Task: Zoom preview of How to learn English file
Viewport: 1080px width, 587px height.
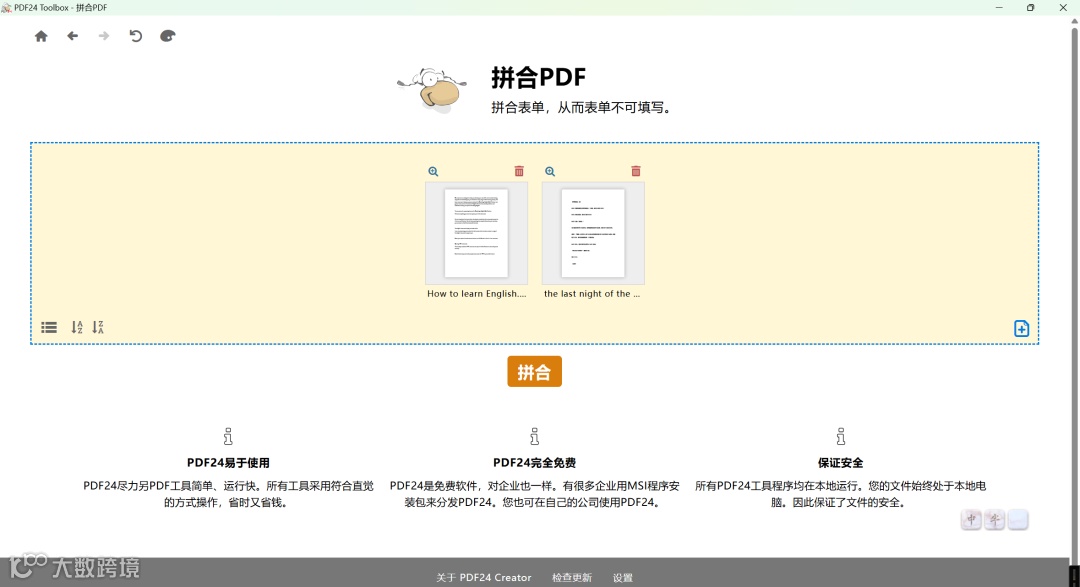Action: pyautogui.click(x=433, y=172)
